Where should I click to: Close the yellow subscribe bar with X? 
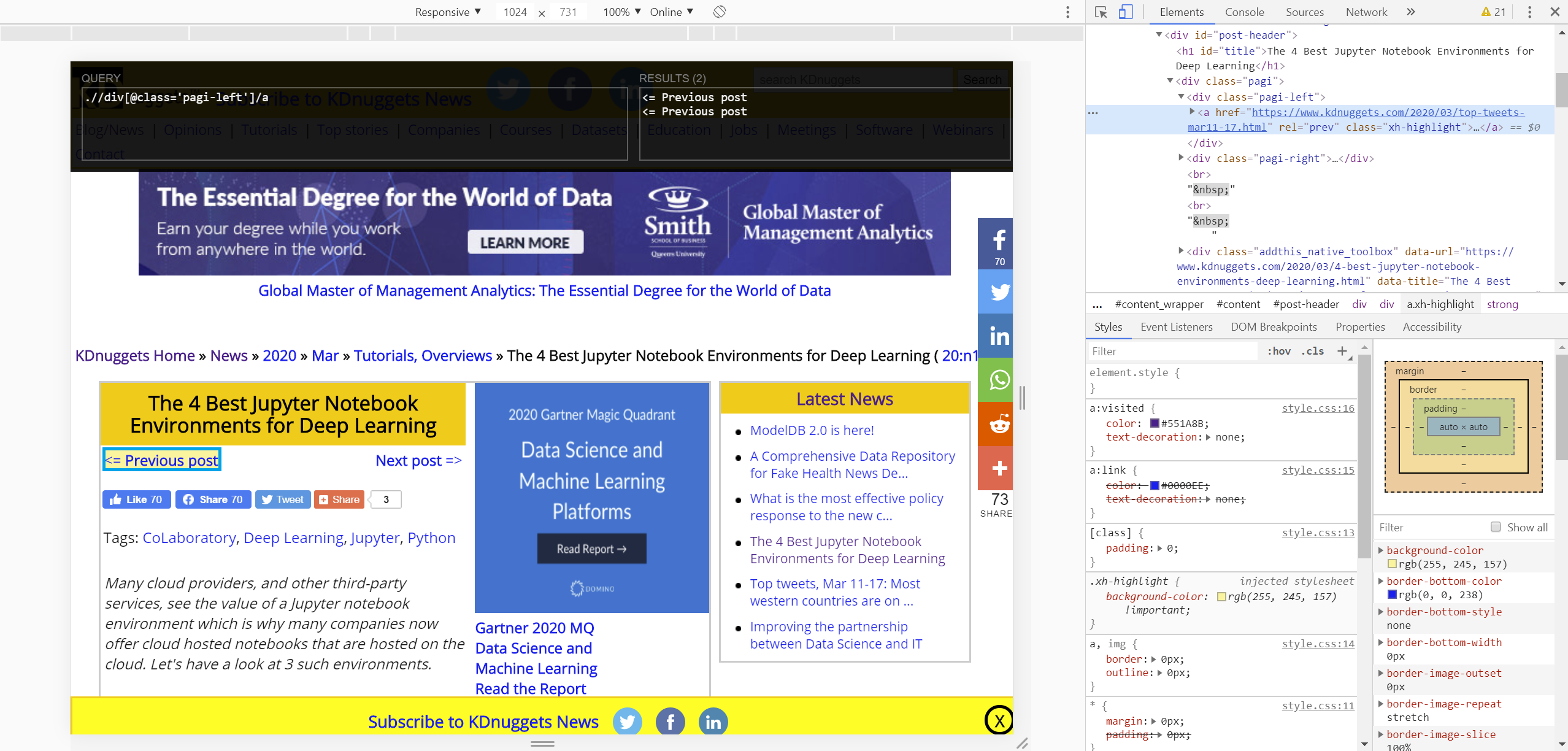tap(999, 720)
